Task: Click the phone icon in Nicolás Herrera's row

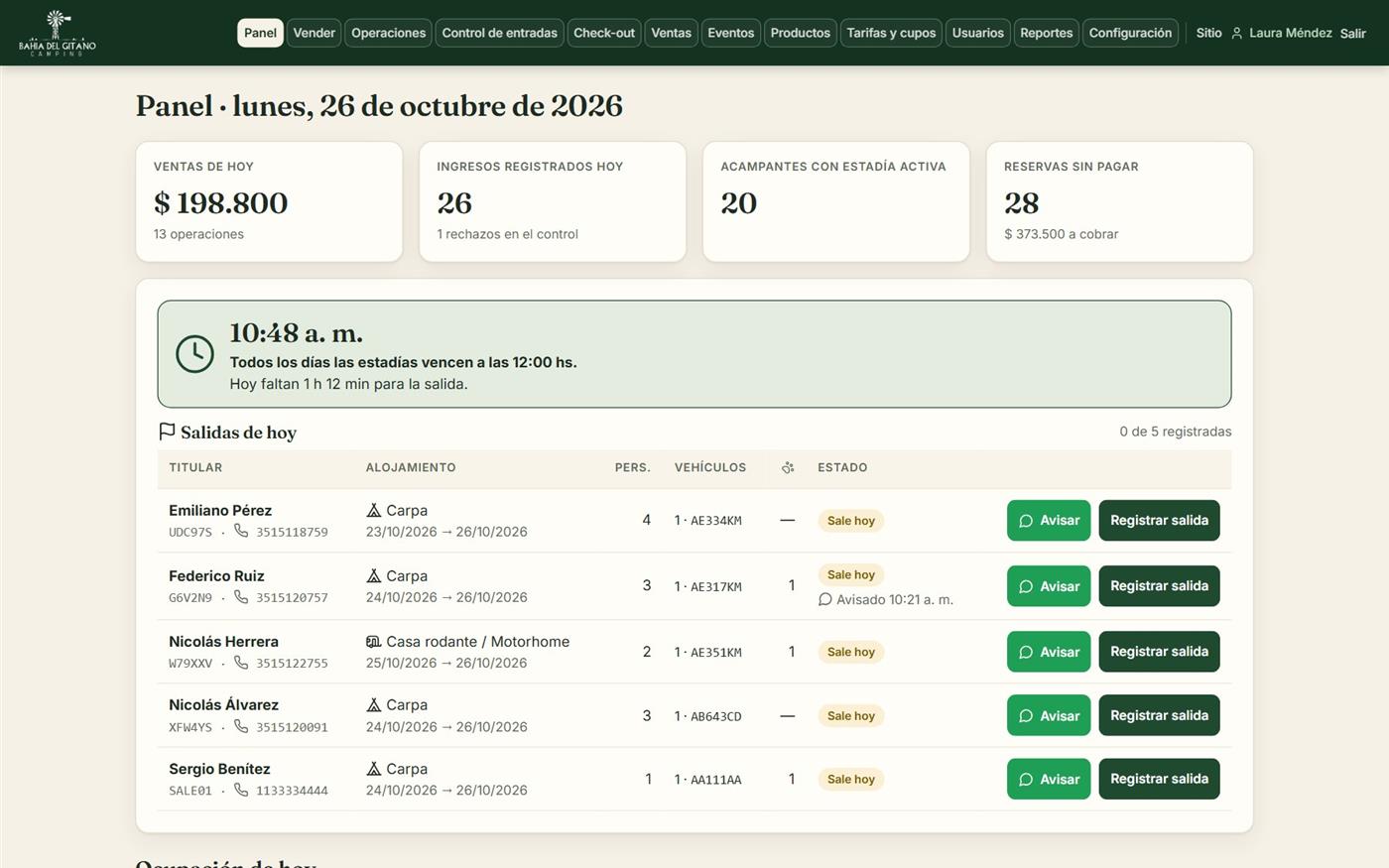Action: (x=241, y=662)
